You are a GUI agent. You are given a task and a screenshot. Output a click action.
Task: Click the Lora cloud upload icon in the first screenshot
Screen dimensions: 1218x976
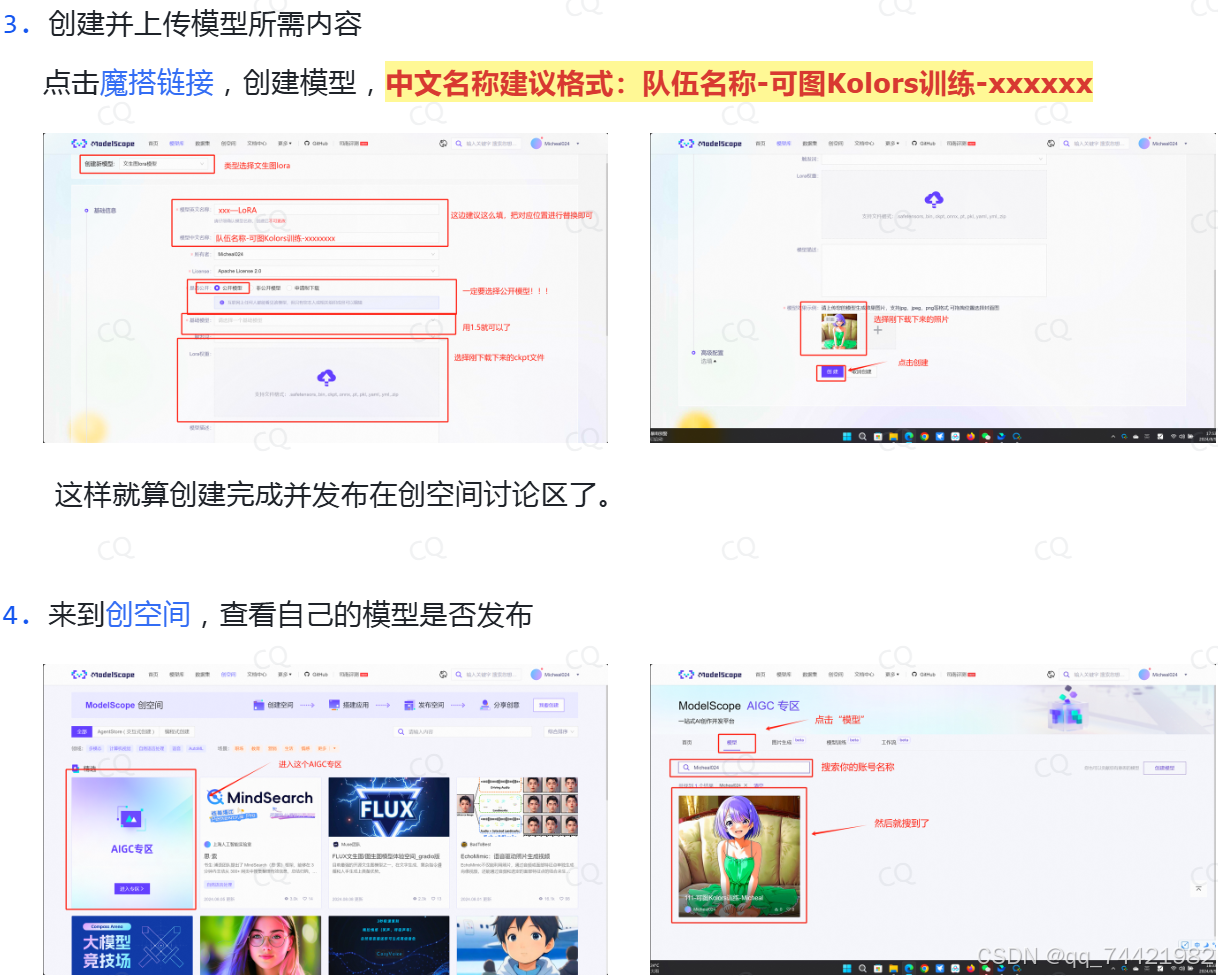click(325, 377)
